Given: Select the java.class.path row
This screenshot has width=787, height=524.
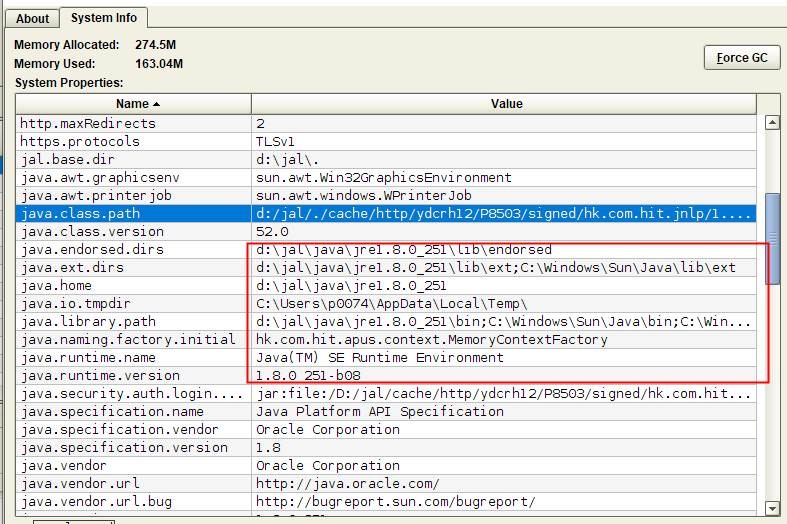Looking at the screenshot, I should 135,214.
